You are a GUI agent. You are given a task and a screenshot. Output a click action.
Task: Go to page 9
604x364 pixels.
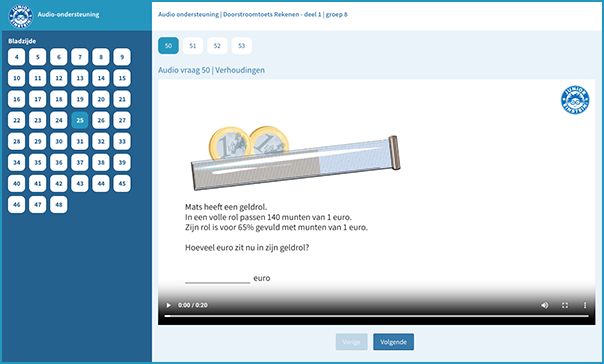coord(122,57)
